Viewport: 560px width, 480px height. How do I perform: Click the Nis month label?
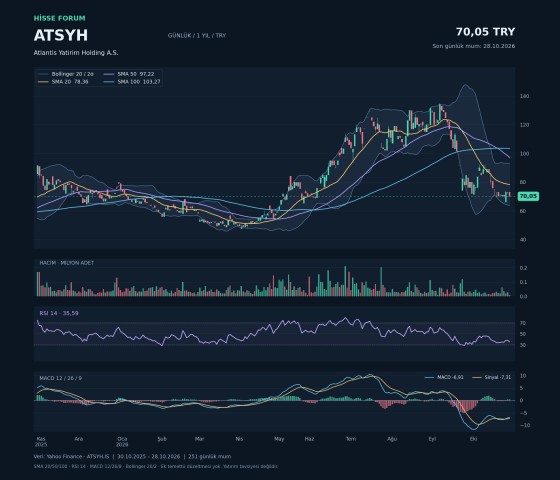[239, 439]
